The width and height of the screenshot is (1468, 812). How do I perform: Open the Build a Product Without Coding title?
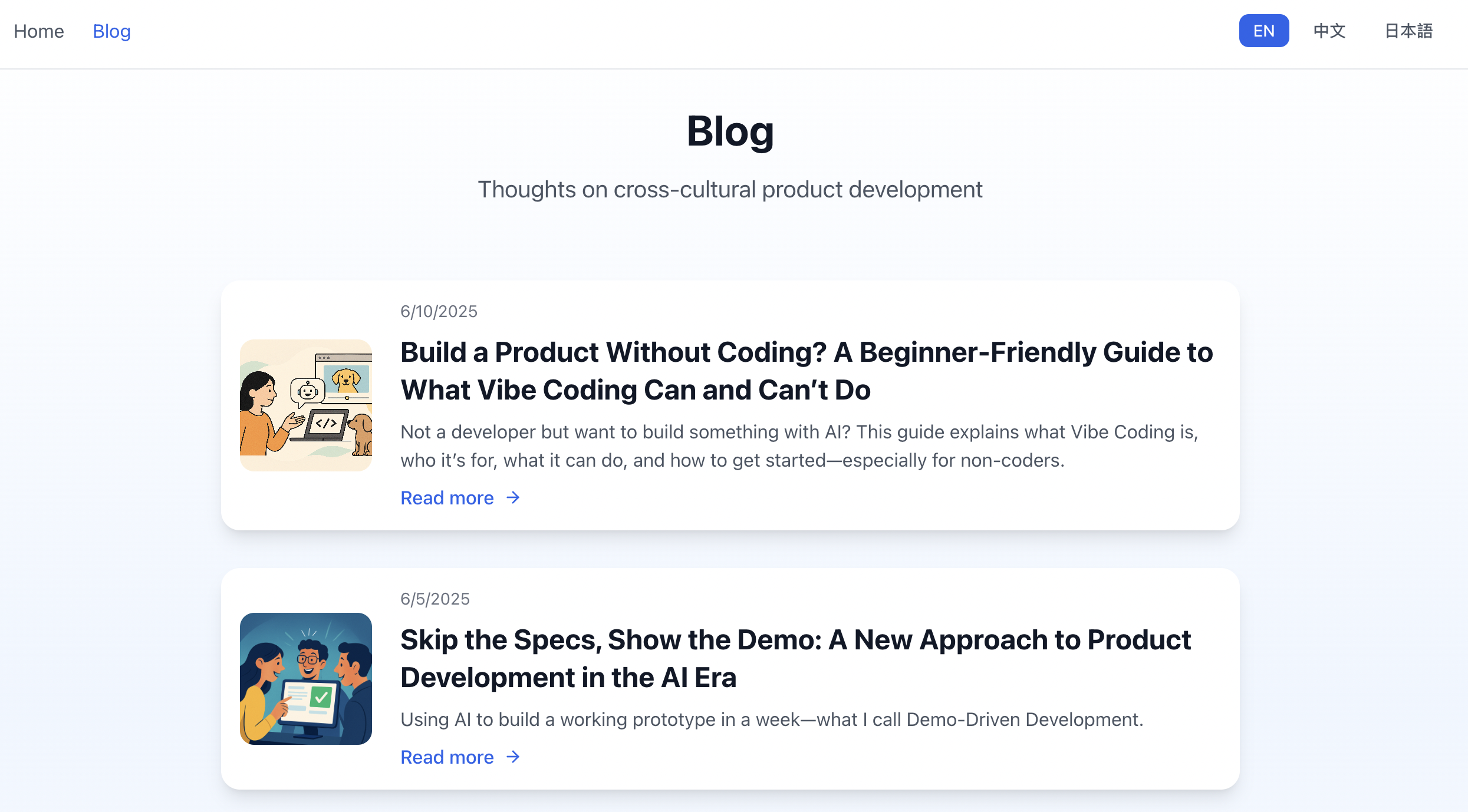(x=807, y=371)
